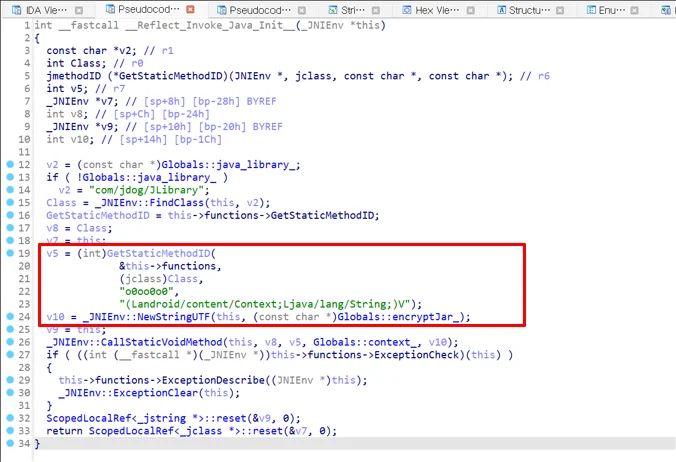Close the active Pseudocode tab with red X
The height and width of the screenshot is (462, 676).
(x=190, y=9)
